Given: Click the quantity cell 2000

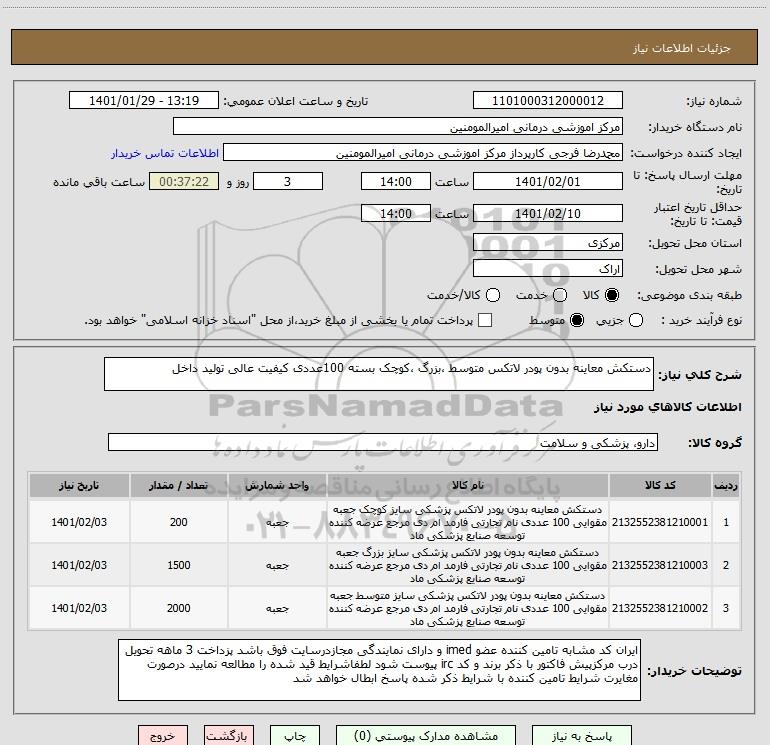Looking at the screenshot, I should 178,608.
